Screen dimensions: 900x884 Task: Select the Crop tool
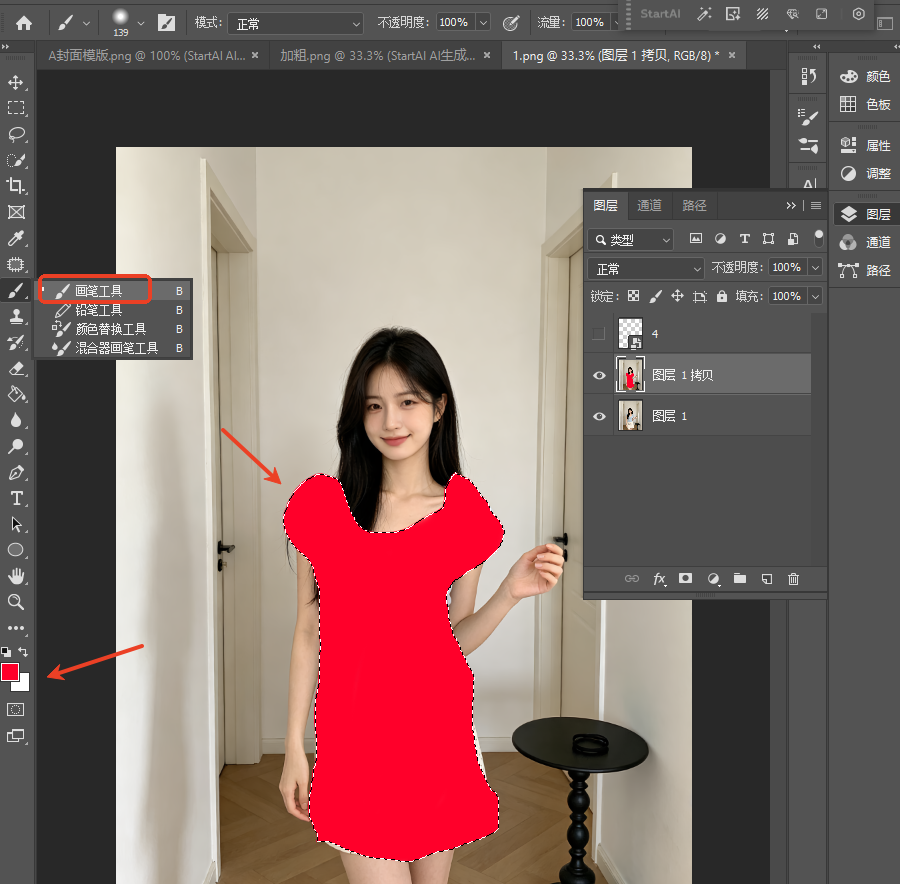15,186
